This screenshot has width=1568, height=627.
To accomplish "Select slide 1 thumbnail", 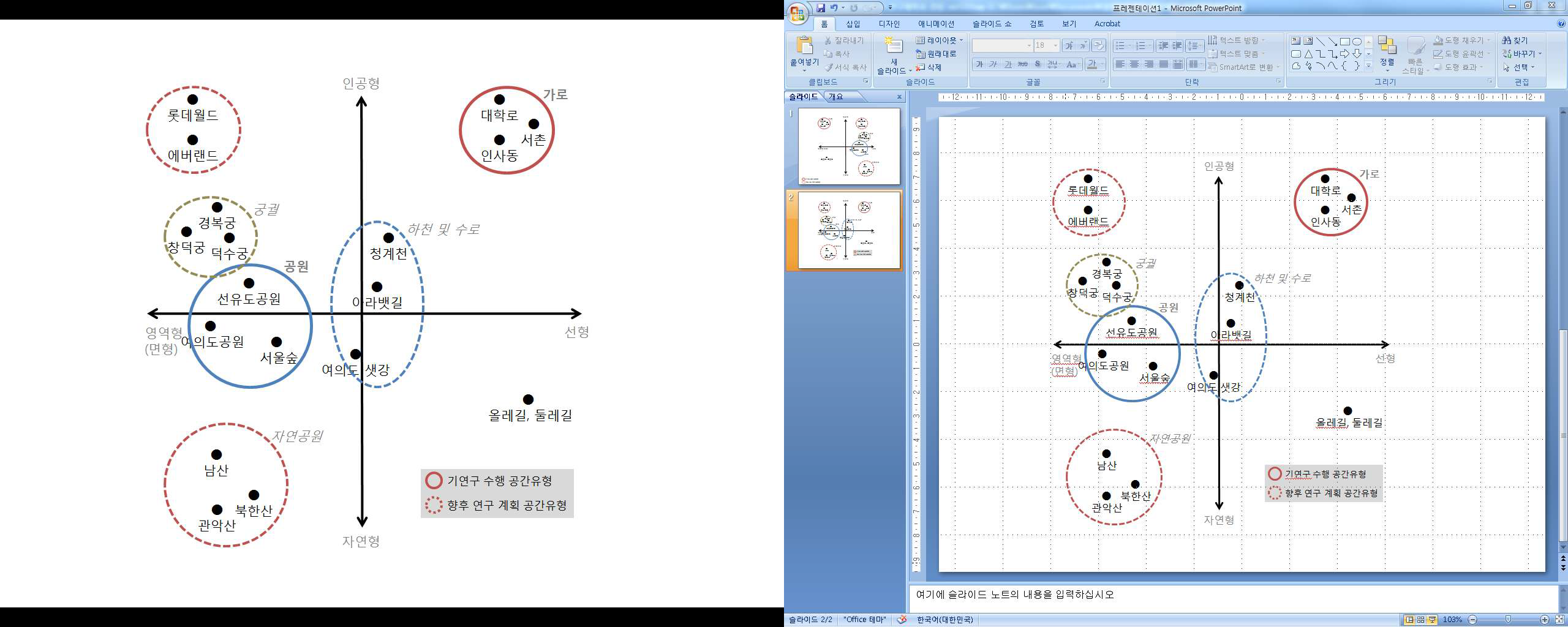I will pos(849,146).
